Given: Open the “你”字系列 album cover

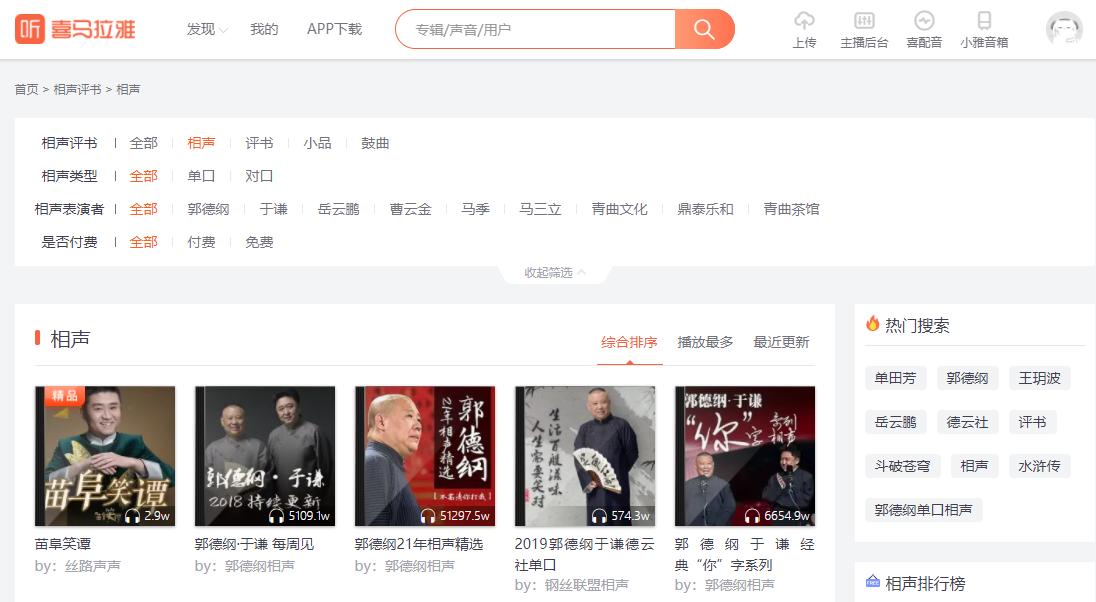Looking at the screenshot, I should (x=745, y=456).
